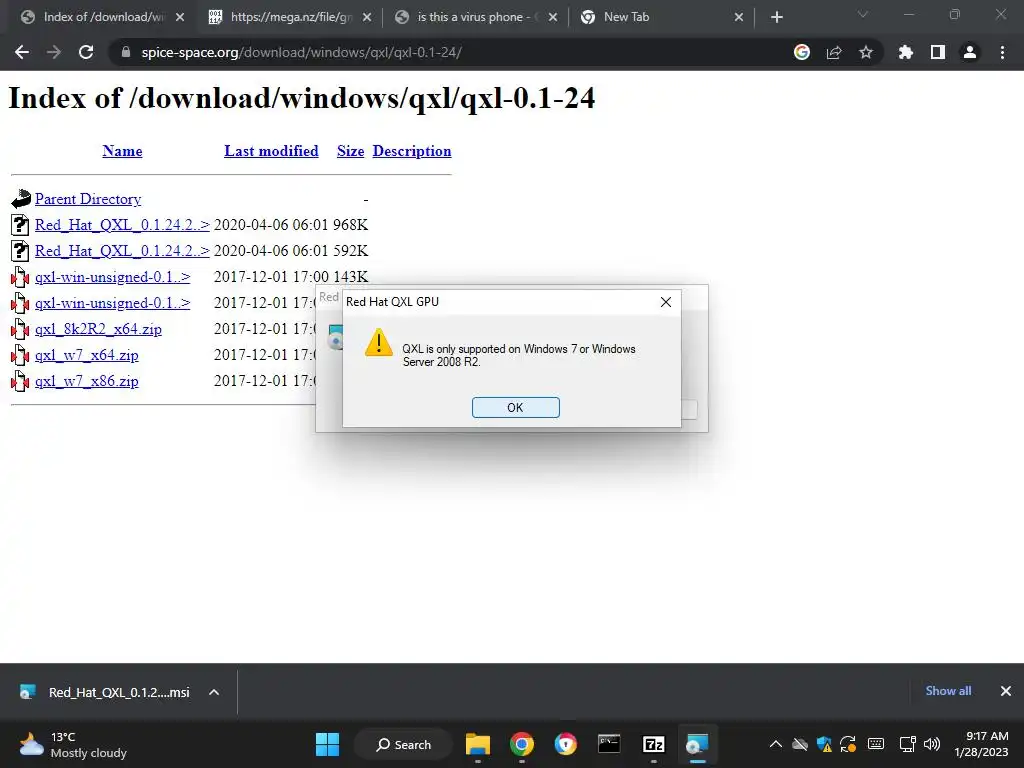Switch to the 'is this a virus phone' tab
The width and height of the screenshot is (1024, 768).
[477, 17]
